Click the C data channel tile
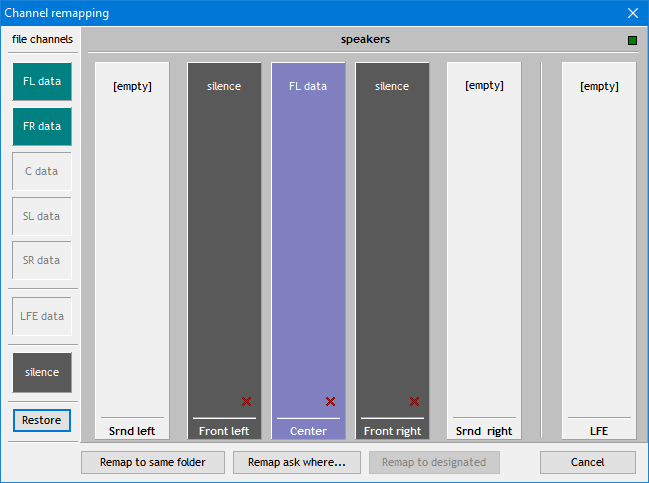 (42, 171)
